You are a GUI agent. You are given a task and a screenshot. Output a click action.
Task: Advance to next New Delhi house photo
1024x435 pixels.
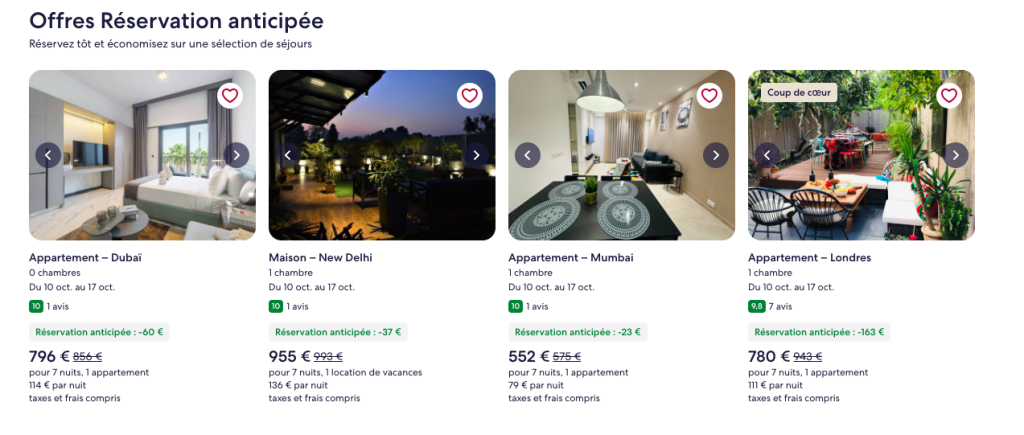(x=476, y=155)
